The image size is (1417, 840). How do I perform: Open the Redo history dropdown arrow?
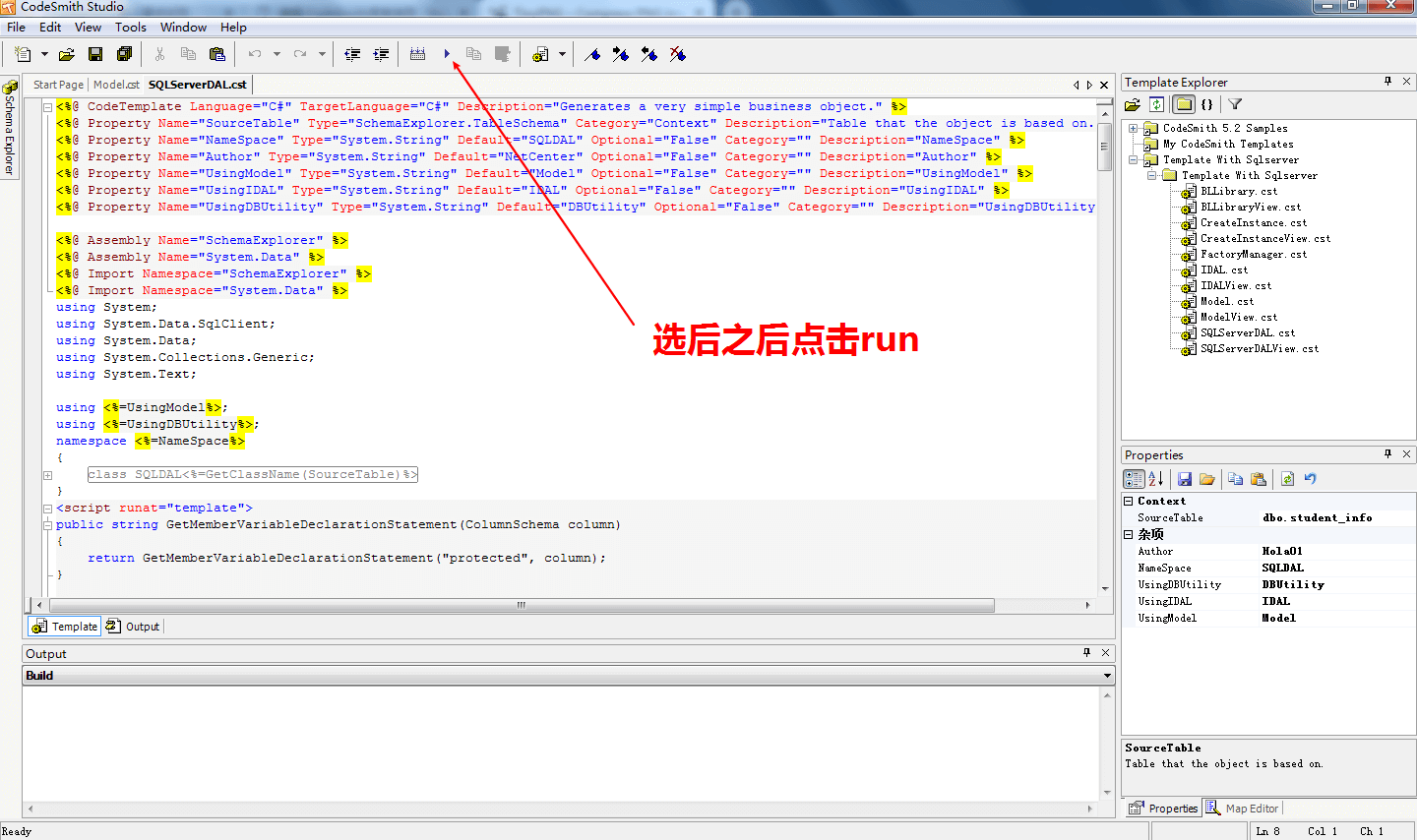point(322,54)
